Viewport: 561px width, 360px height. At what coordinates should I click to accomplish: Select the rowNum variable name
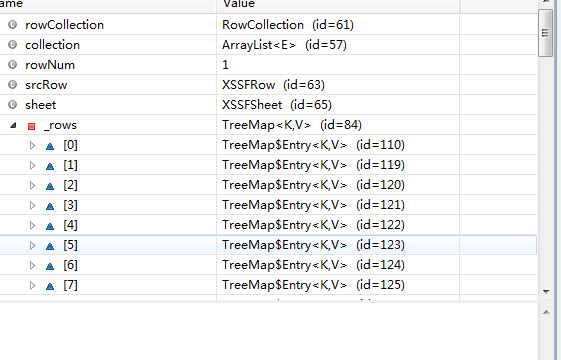[50, 65]
